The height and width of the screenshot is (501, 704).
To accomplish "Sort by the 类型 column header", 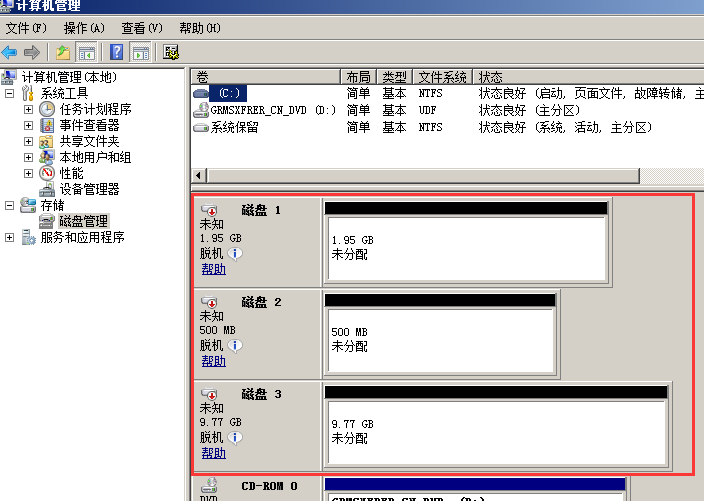I will coord(394,77).
